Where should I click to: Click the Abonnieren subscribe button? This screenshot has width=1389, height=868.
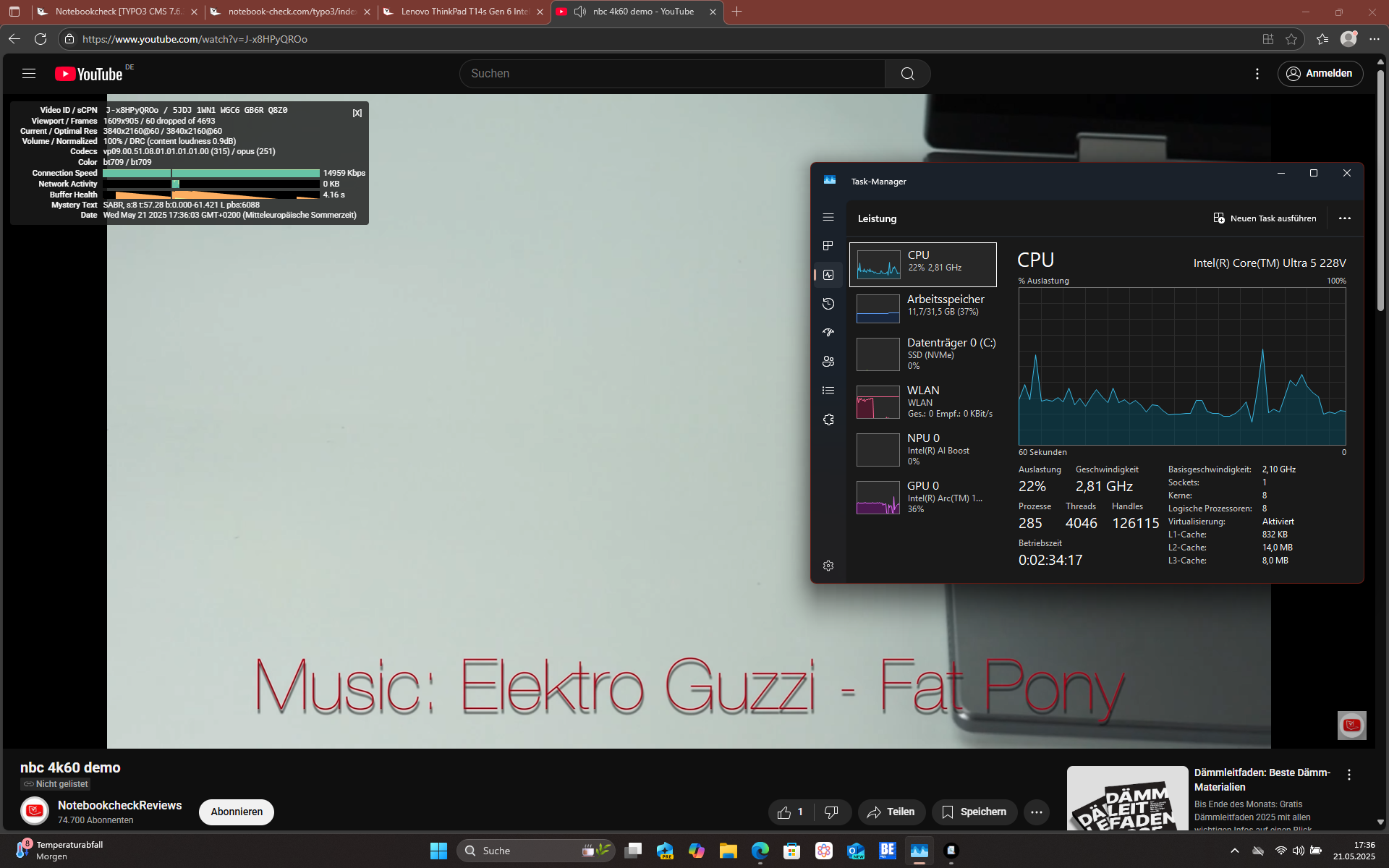tap(237, 812)
